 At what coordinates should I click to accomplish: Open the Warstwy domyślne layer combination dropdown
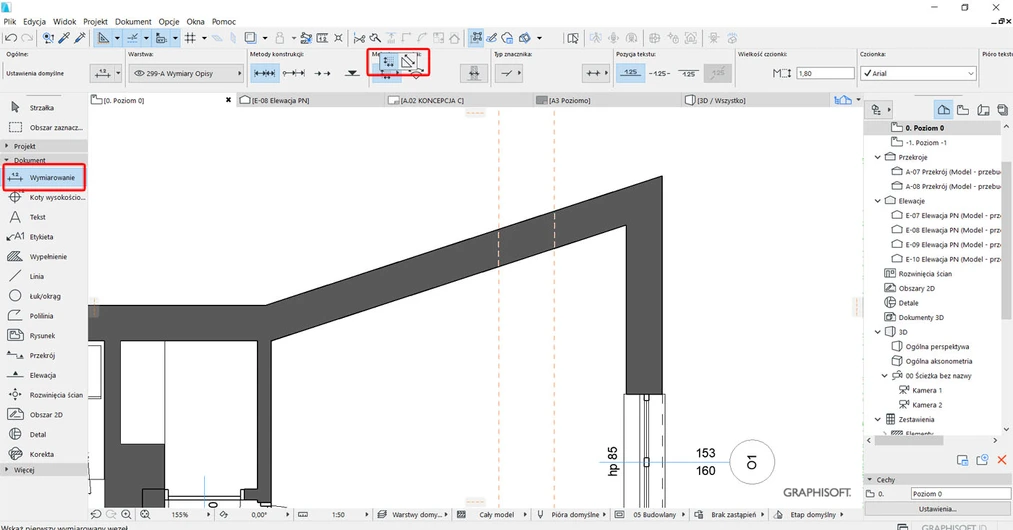[x=412, y=514]
